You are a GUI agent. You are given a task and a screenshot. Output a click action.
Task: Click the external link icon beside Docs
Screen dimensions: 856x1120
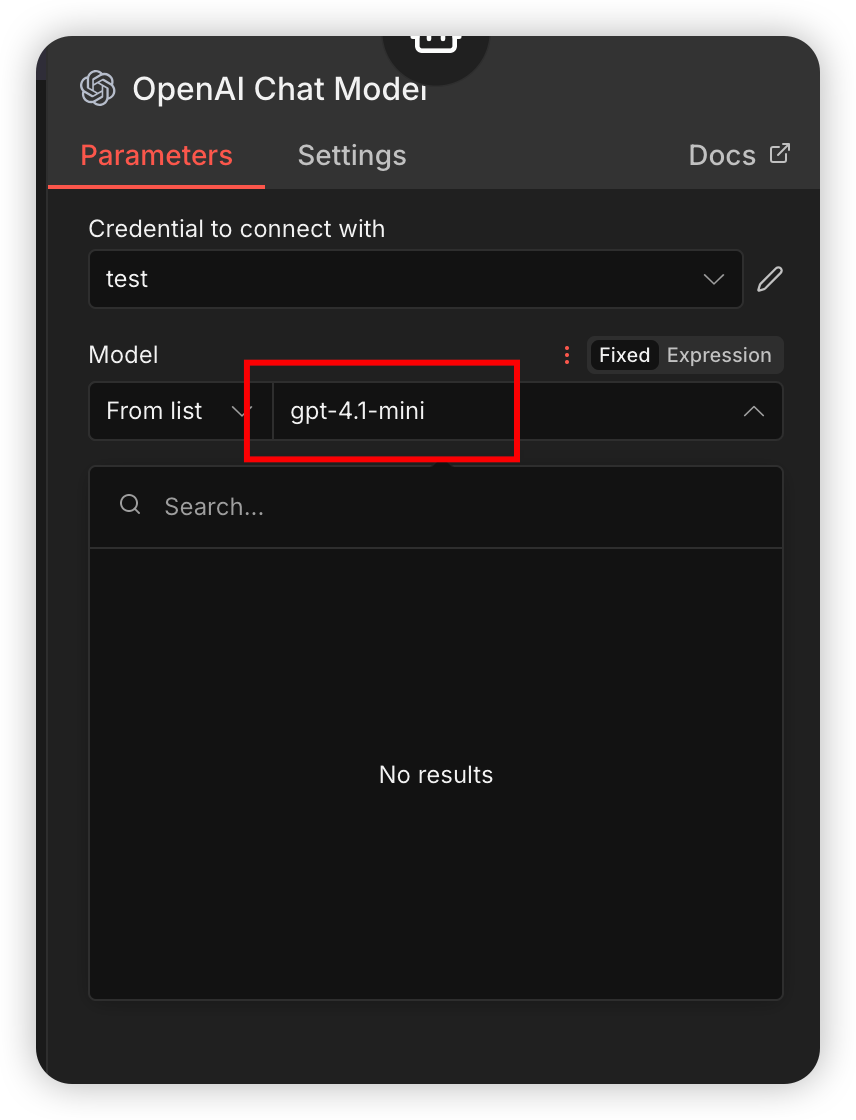pyautogui.click(x=780, y=154)
